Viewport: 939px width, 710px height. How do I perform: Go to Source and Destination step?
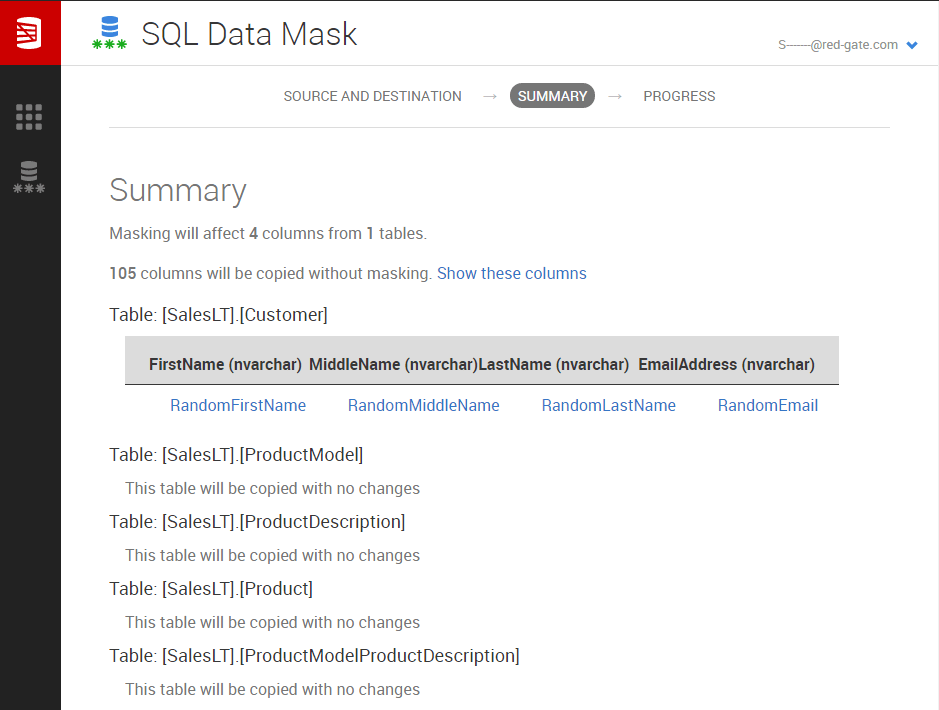(372, 96)
